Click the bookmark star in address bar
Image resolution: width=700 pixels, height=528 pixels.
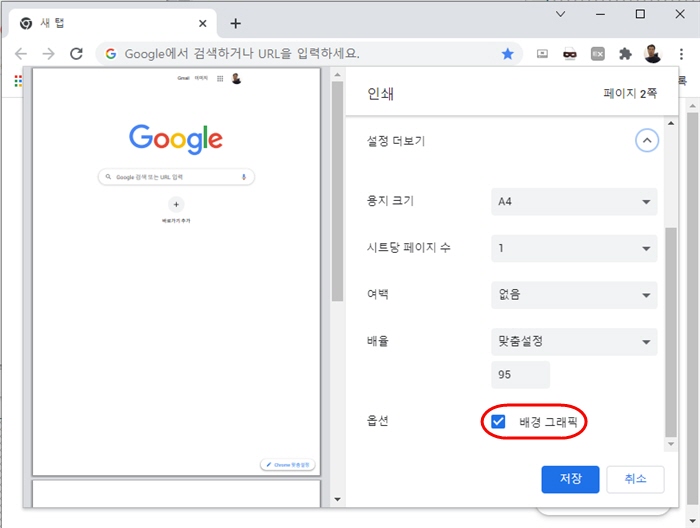click(x=508, y=54)
